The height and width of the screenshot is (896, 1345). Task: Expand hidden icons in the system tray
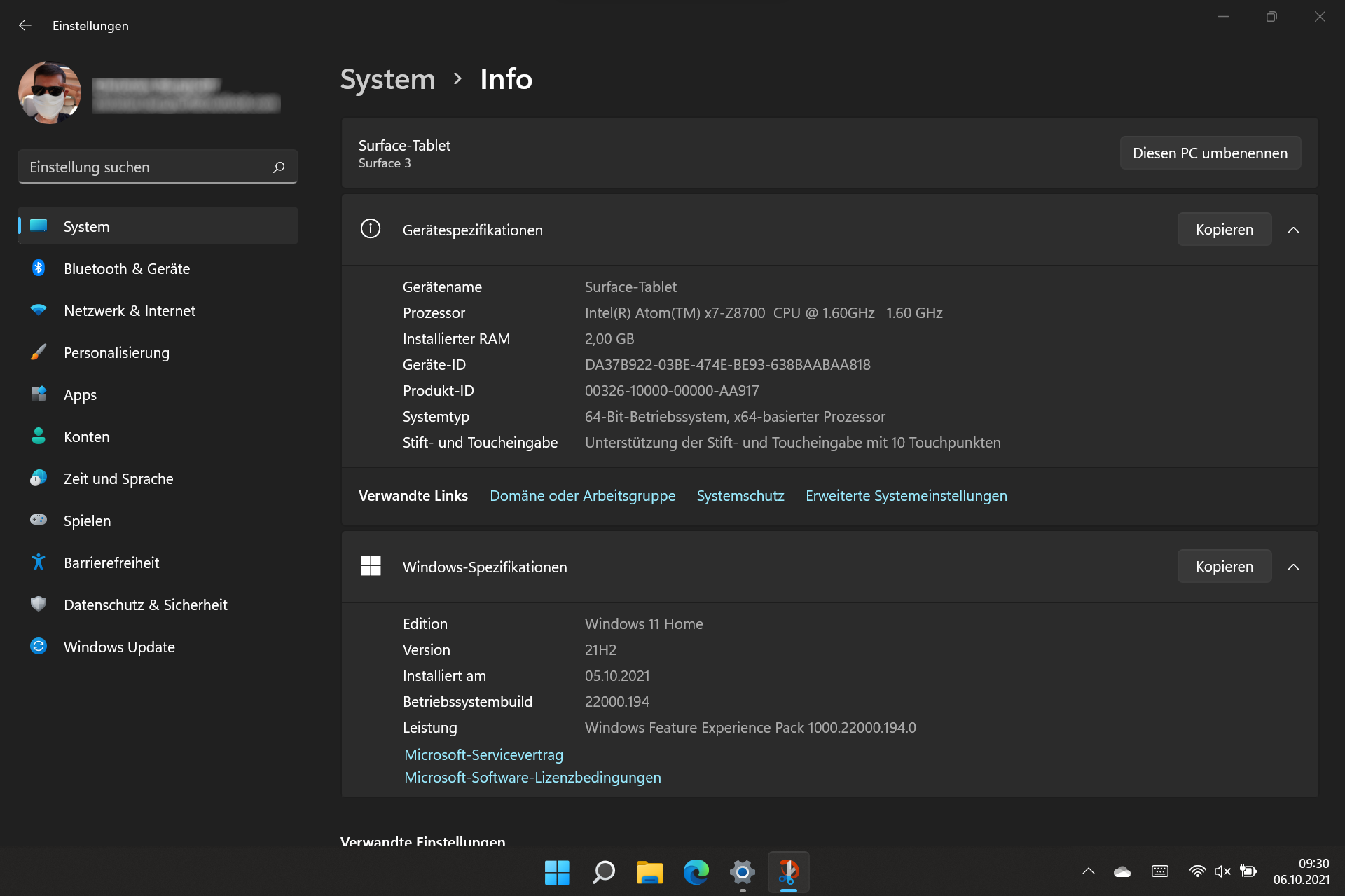(x=1088, y=871)
